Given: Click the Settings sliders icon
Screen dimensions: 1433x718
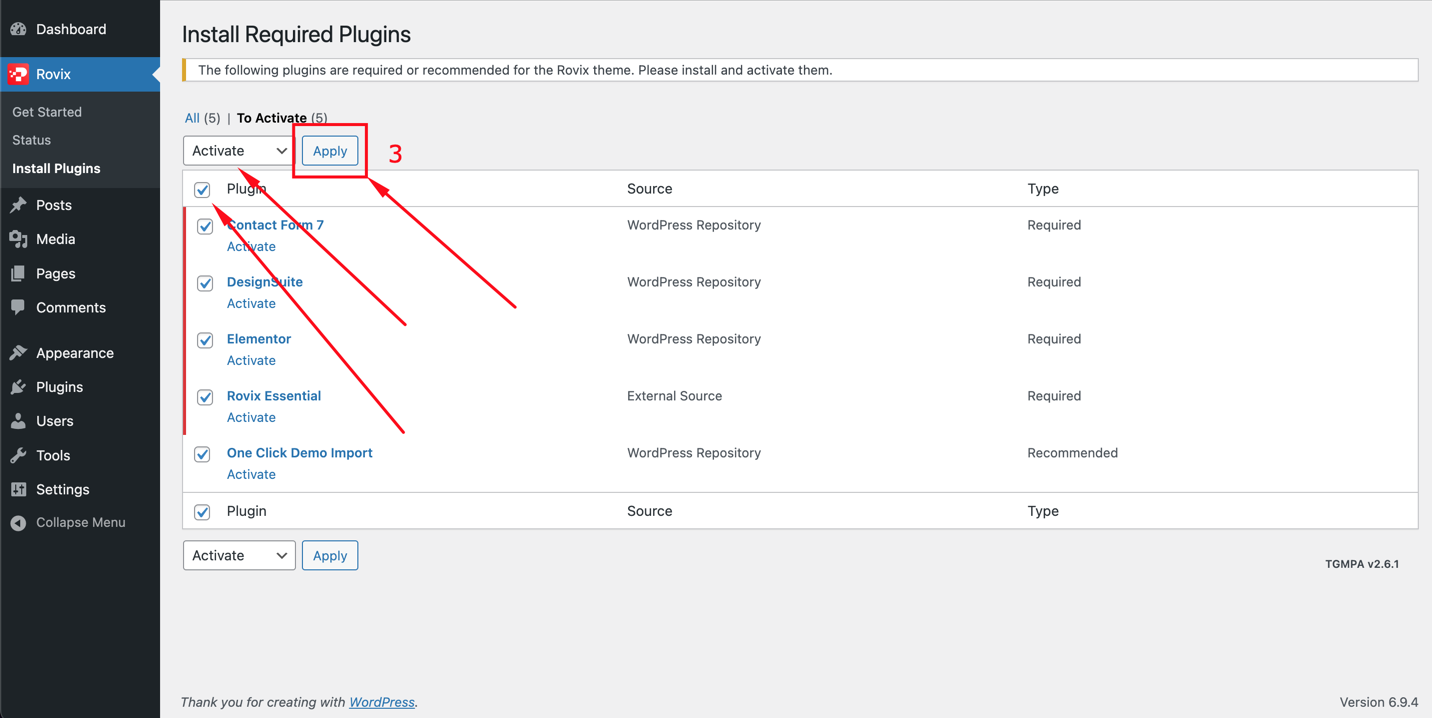Looking at the screenshot, I should click(18, 489).
